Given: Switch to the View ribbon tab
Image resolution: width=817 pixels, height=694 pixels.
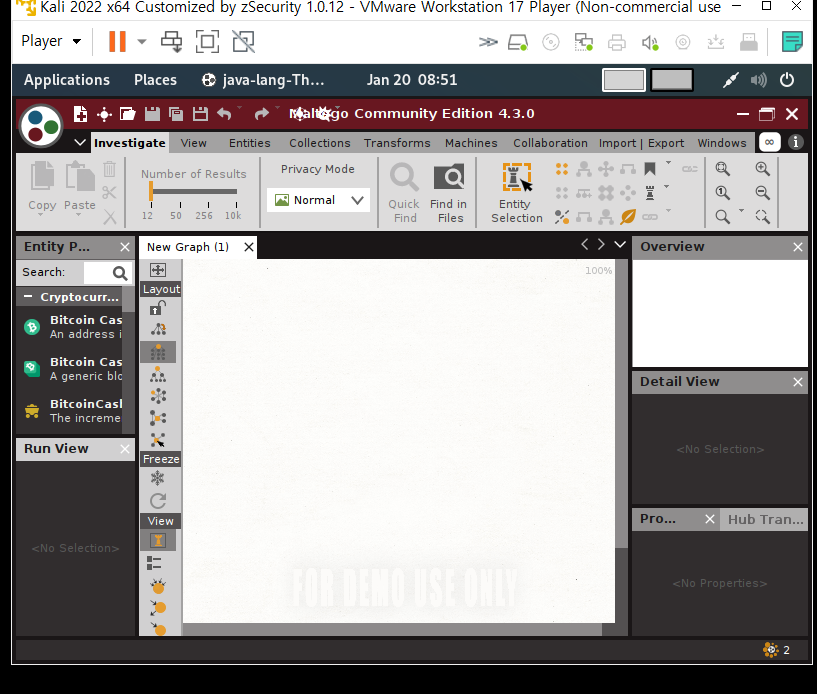Looking at the screenshot, I should [x=193, y=143].
